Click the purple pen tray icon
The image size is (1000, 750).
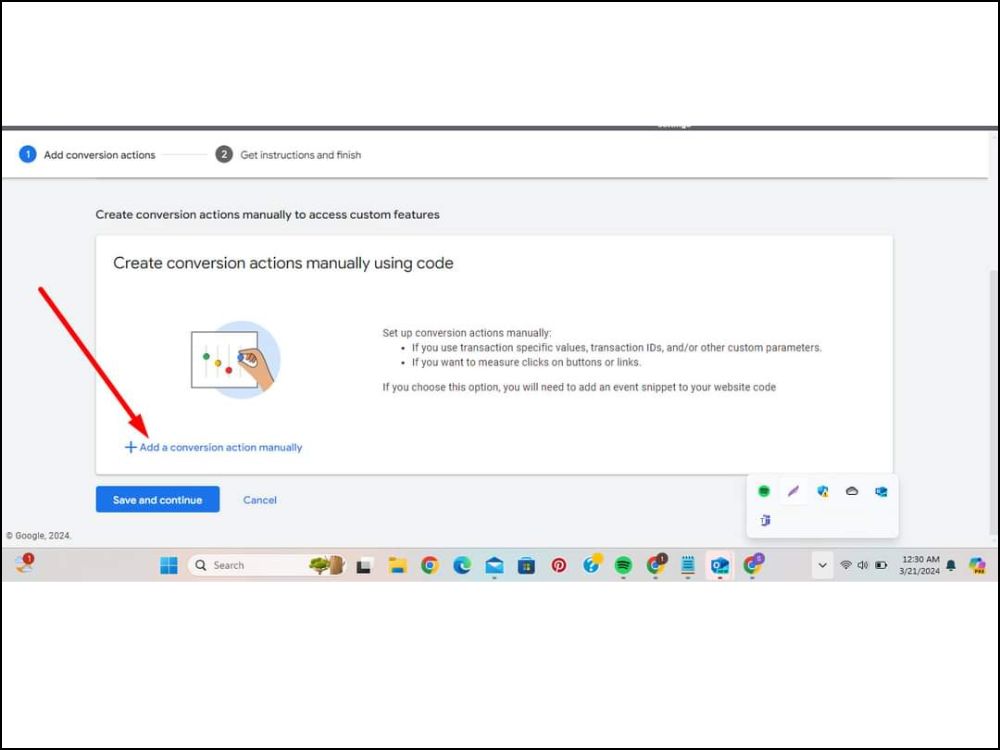coord(793,491)
